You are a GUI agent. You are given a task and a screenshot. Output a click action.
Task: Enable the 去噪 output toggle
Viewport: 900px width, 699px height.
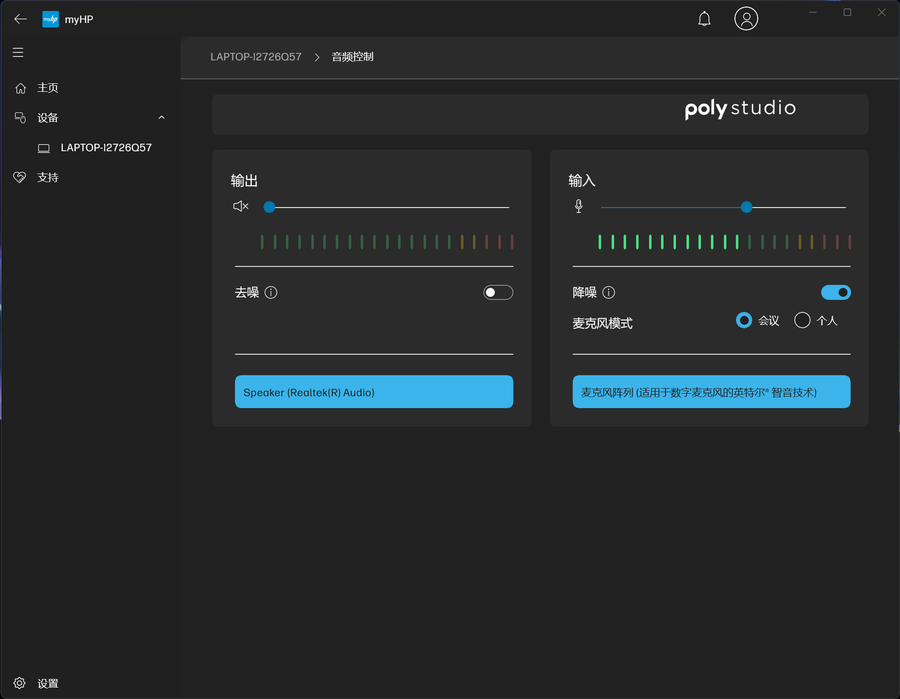coord(497,292)
